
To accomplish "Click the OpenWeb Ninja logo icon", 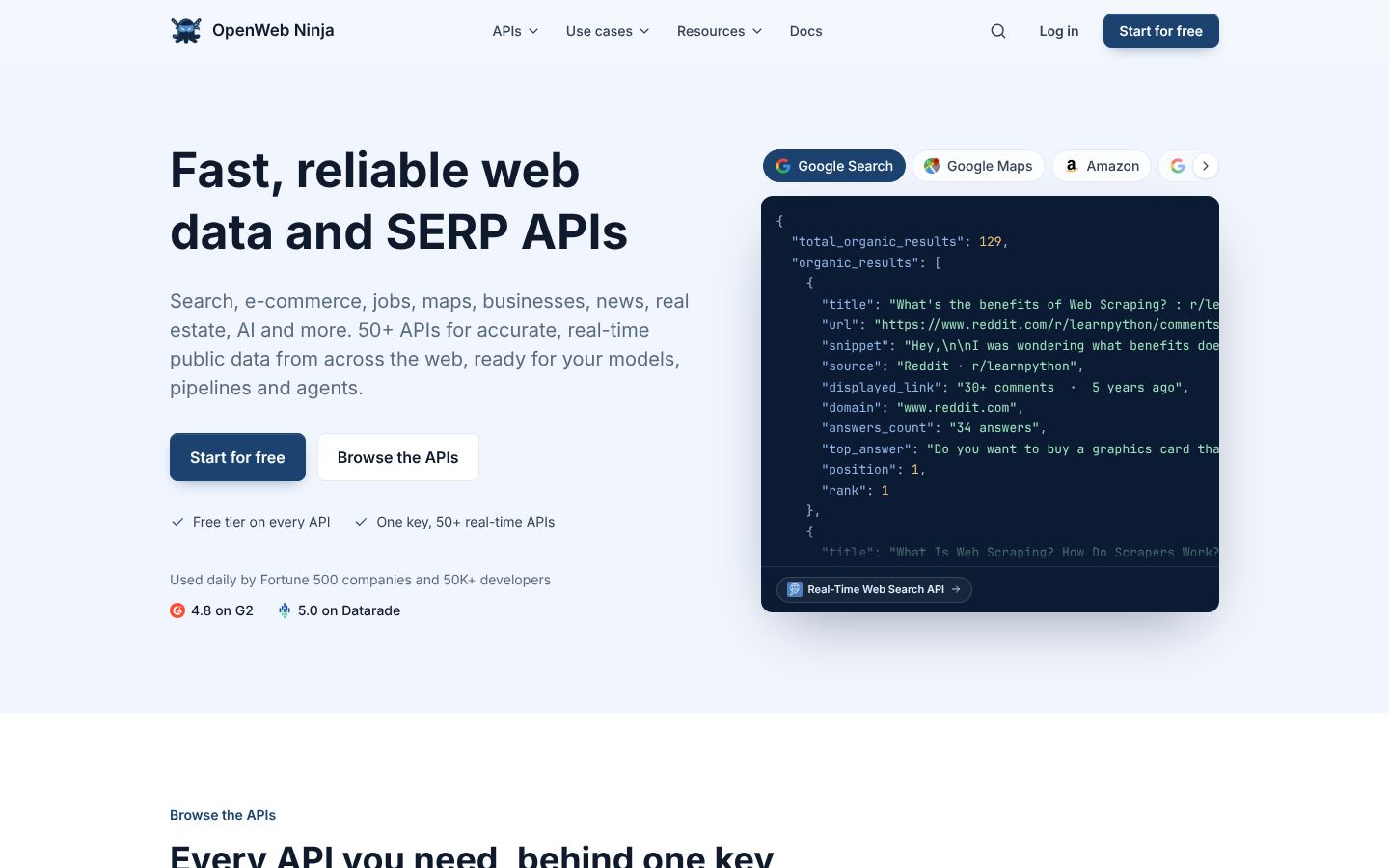I will point(186,31).
